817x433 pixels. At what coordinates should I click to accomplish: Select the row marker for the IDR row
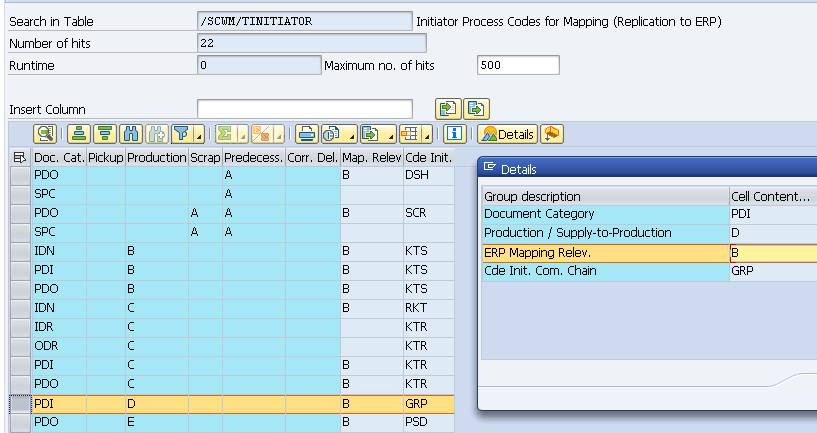19,327
